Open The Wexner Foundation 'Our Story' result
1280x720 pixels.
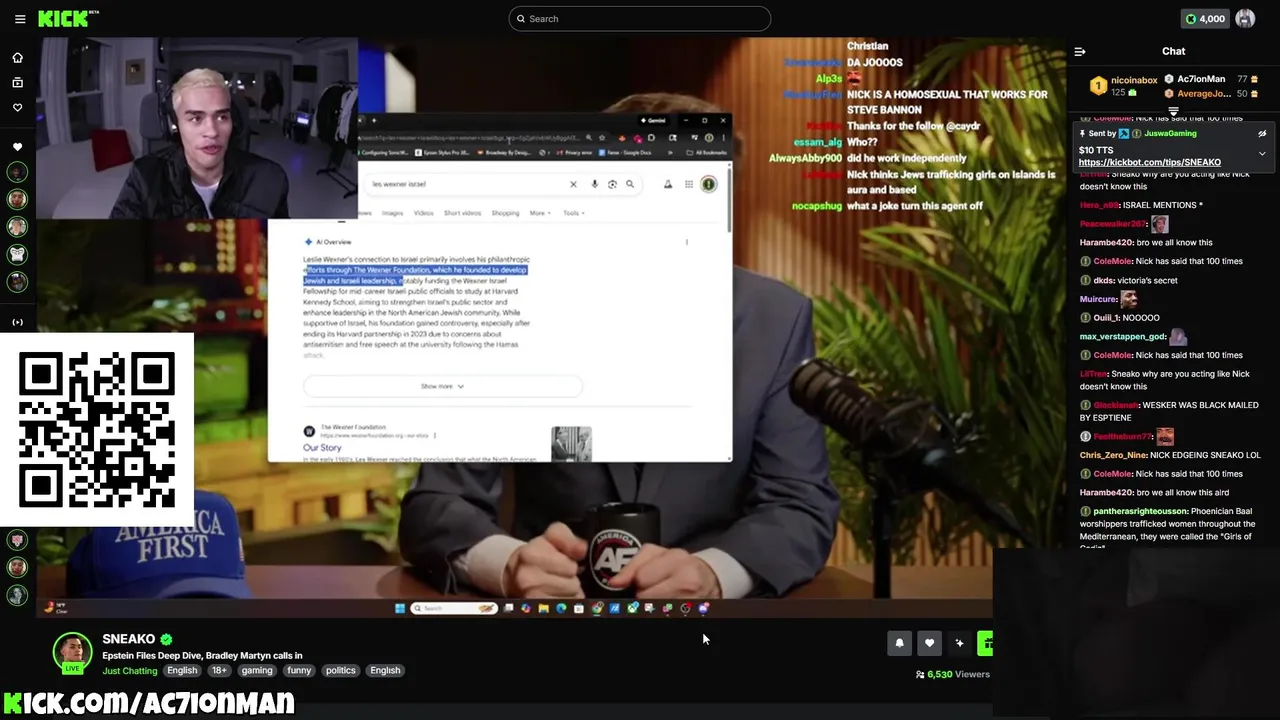322,448
